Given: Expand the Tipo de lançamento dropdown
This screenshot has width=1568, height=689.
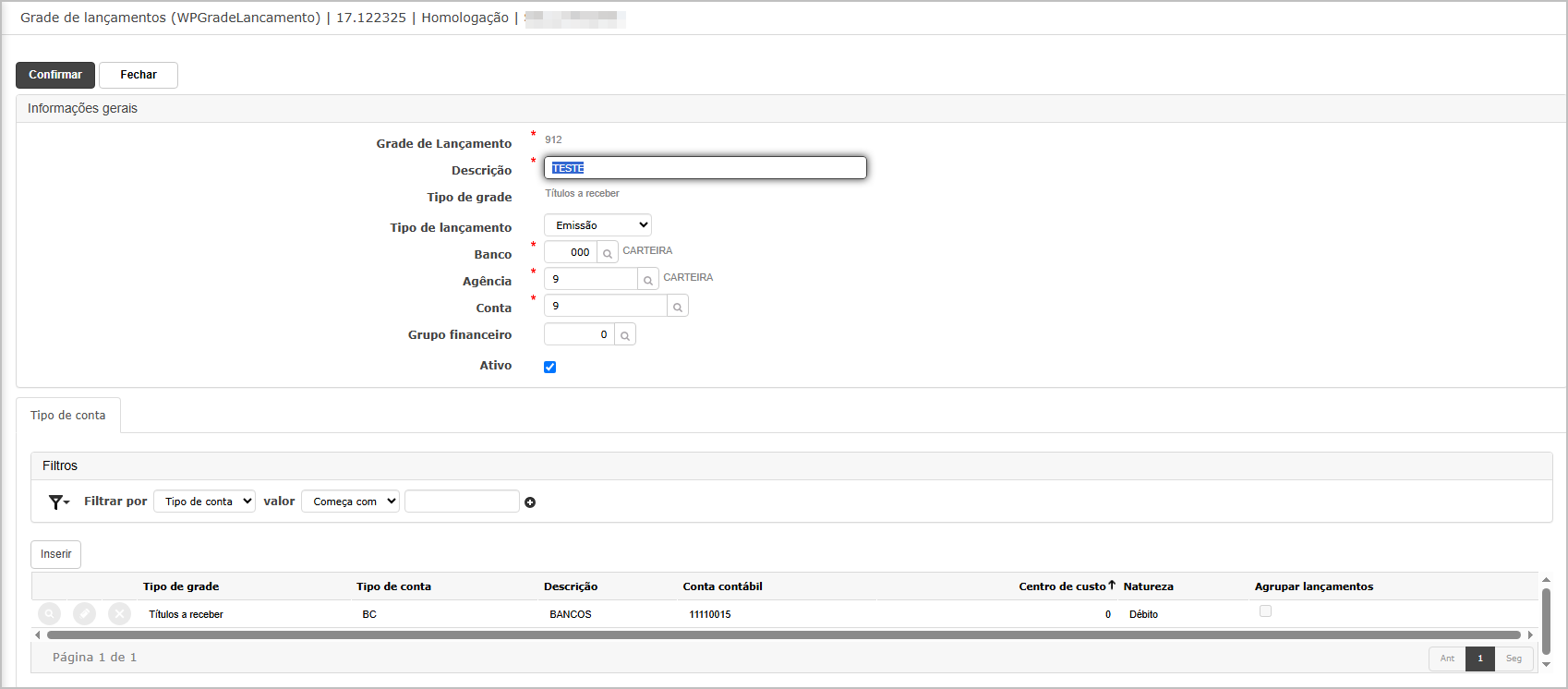Looking at the screenshot, I should (x=597, y=225).
